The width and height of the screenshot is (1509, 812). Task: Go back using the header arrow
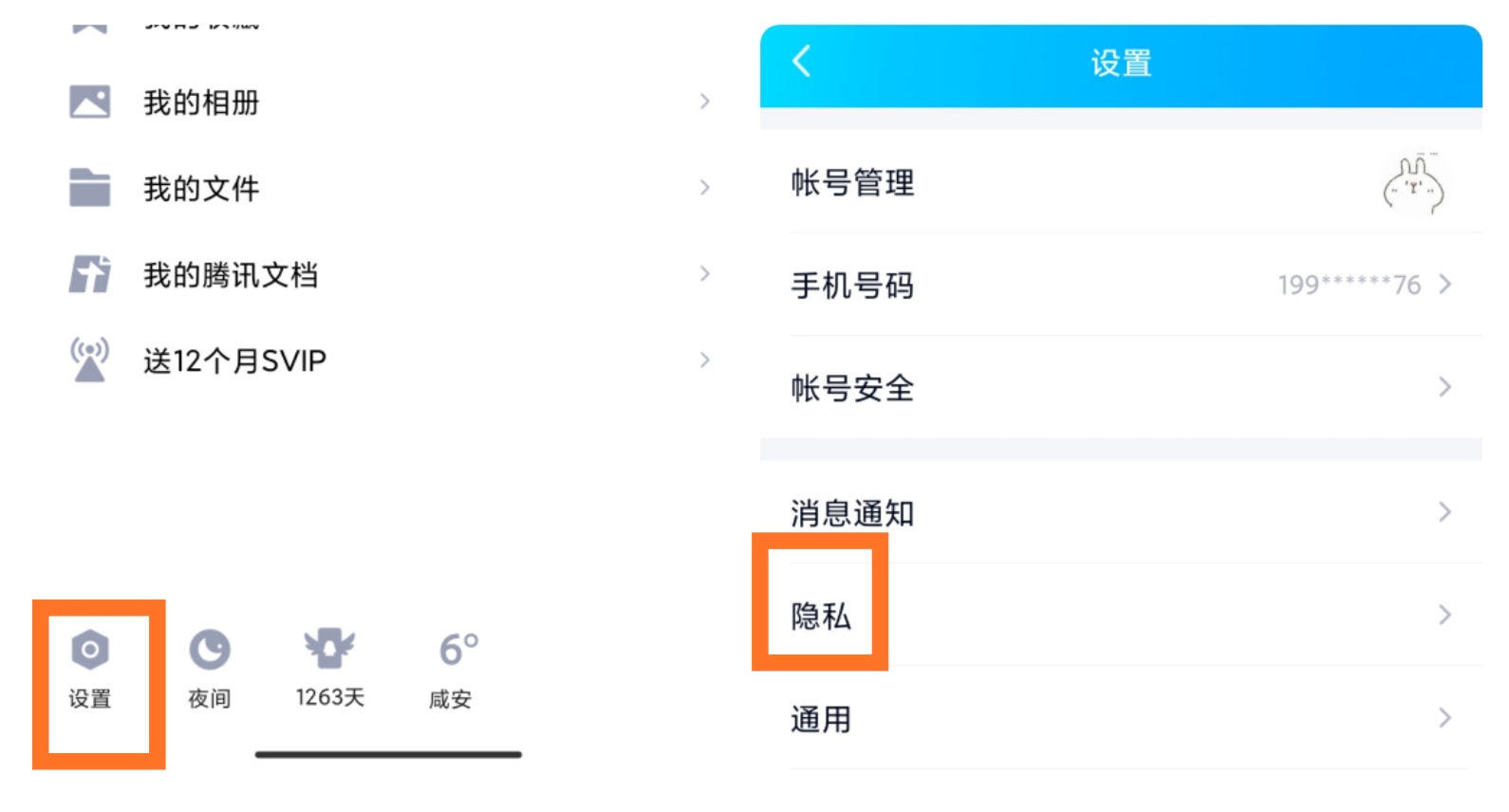coord(802,62)
